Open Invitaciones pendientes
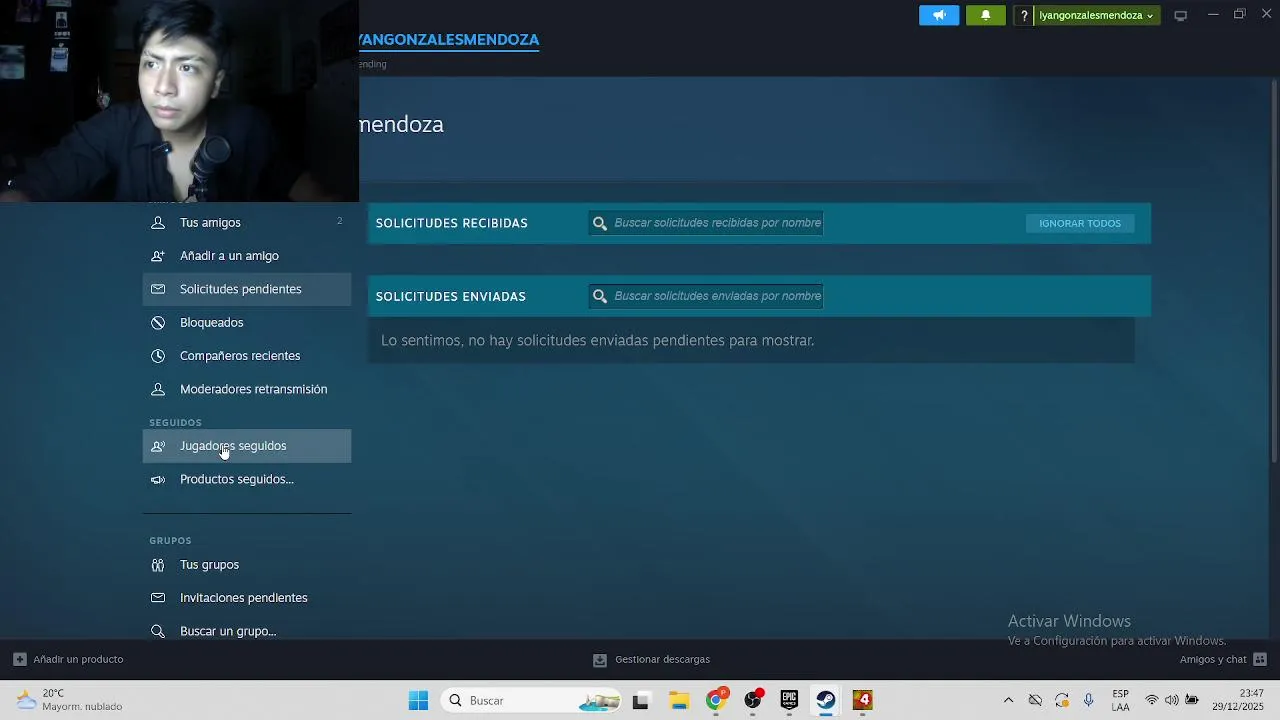This screenshot has height=720, width=1280. click(246, 598)
